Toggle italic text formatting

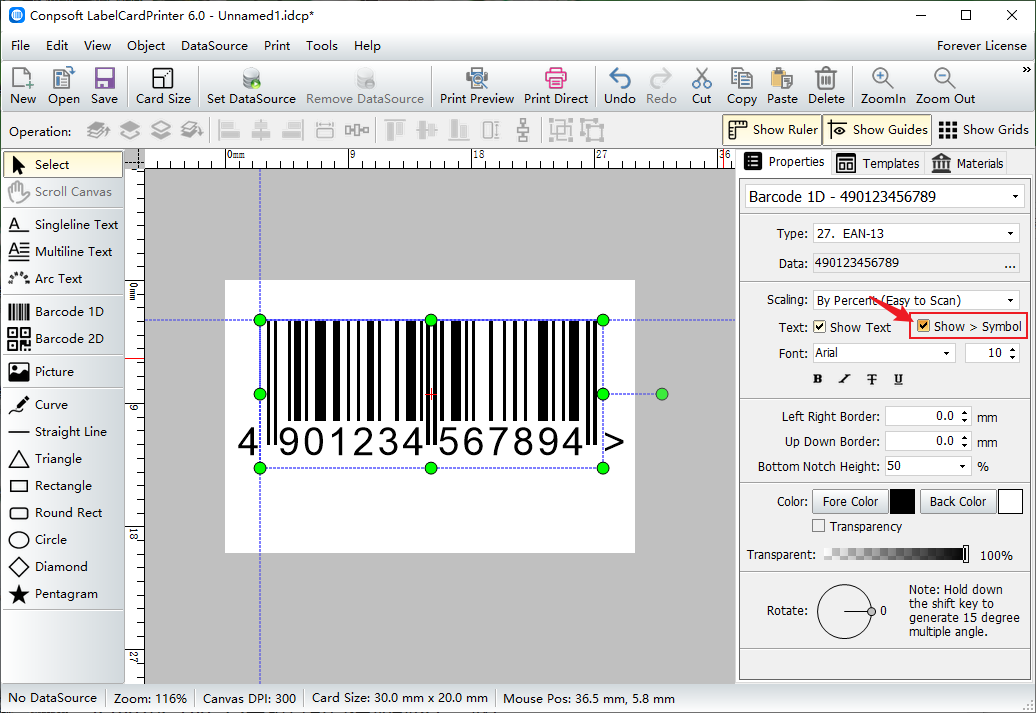845,379
